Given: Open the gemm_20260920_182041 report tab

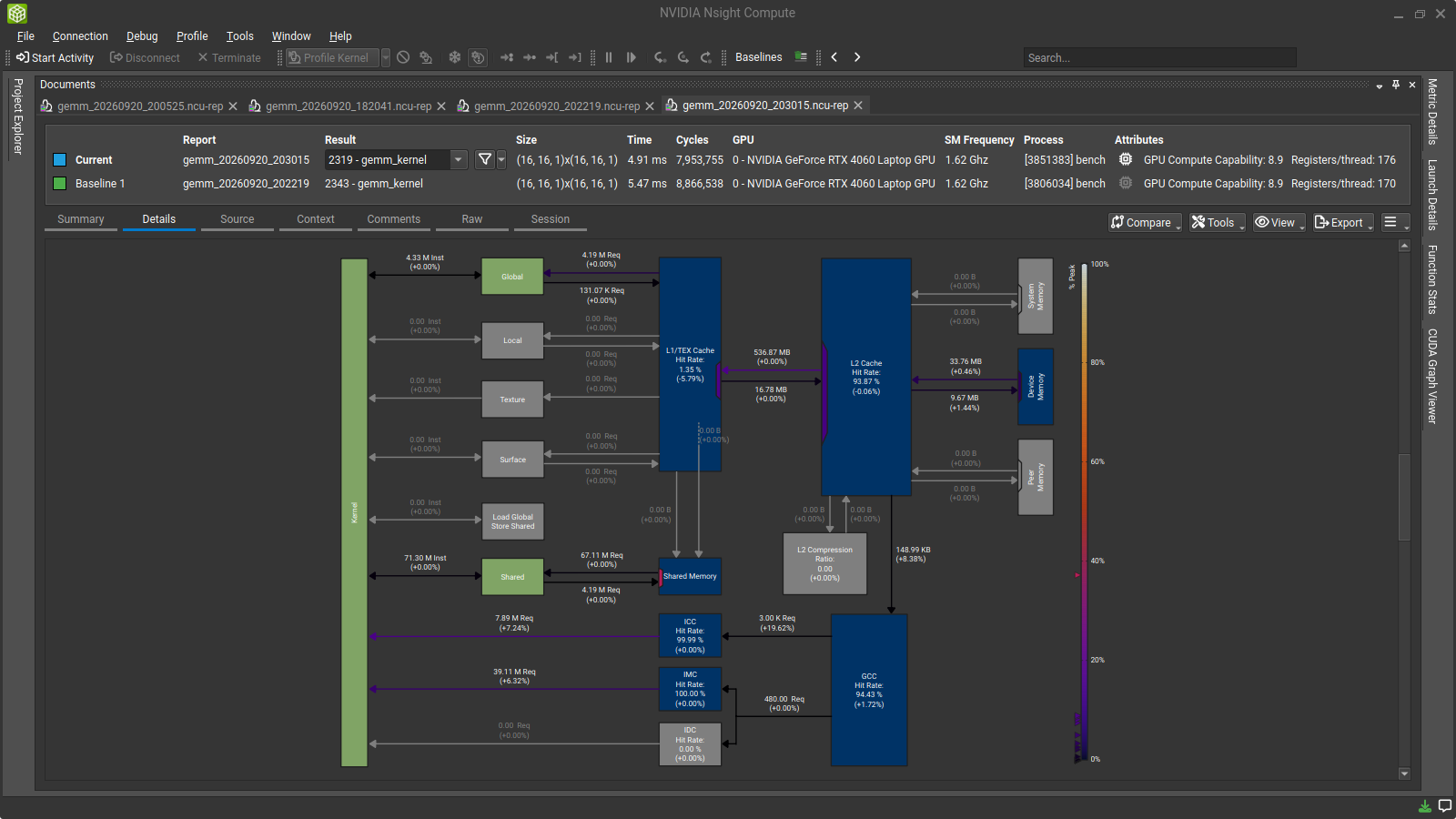Looking at the screenshot, I should click(x=348, y=106).
